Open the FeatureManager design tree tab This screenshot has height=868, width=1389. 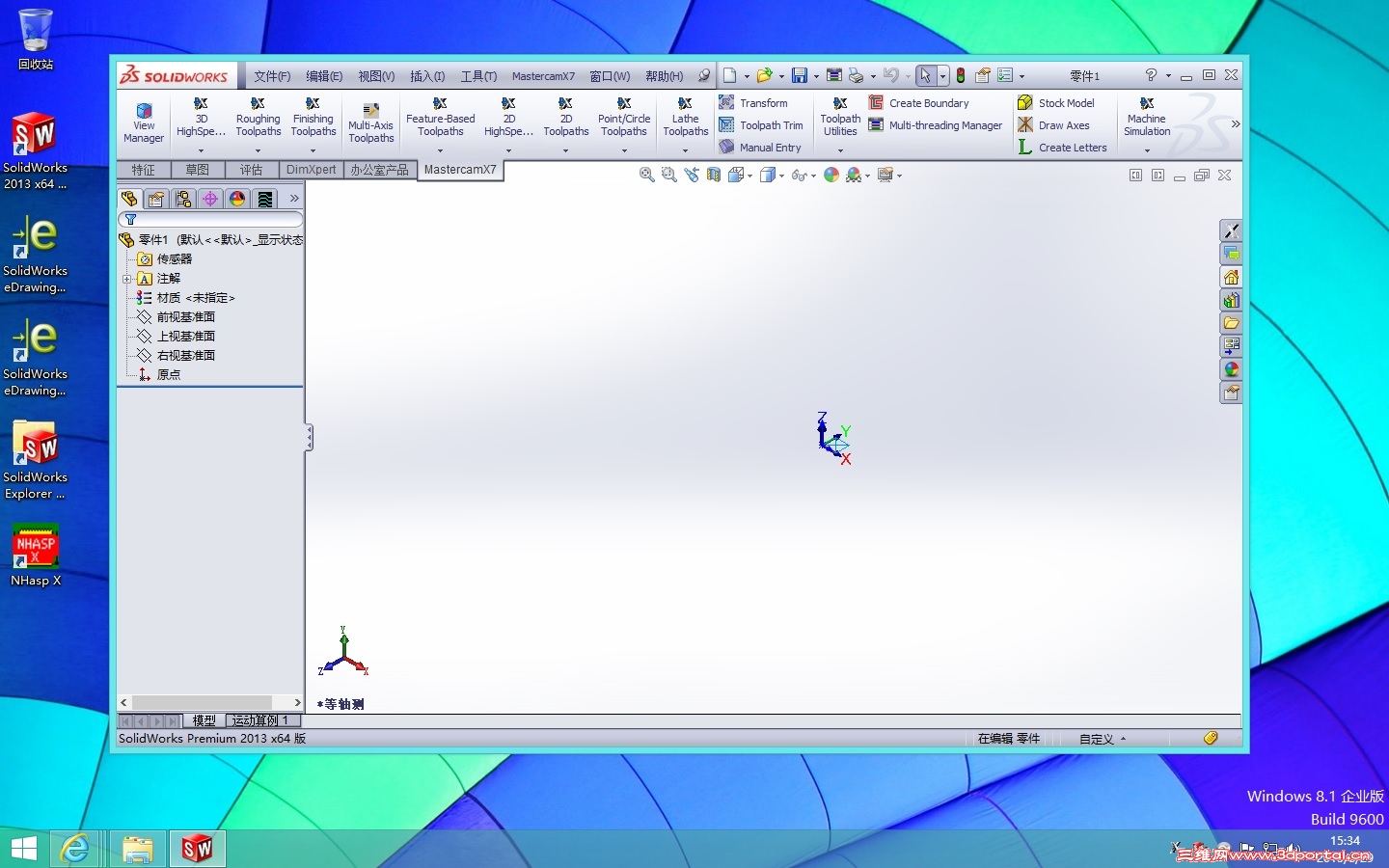129,199
